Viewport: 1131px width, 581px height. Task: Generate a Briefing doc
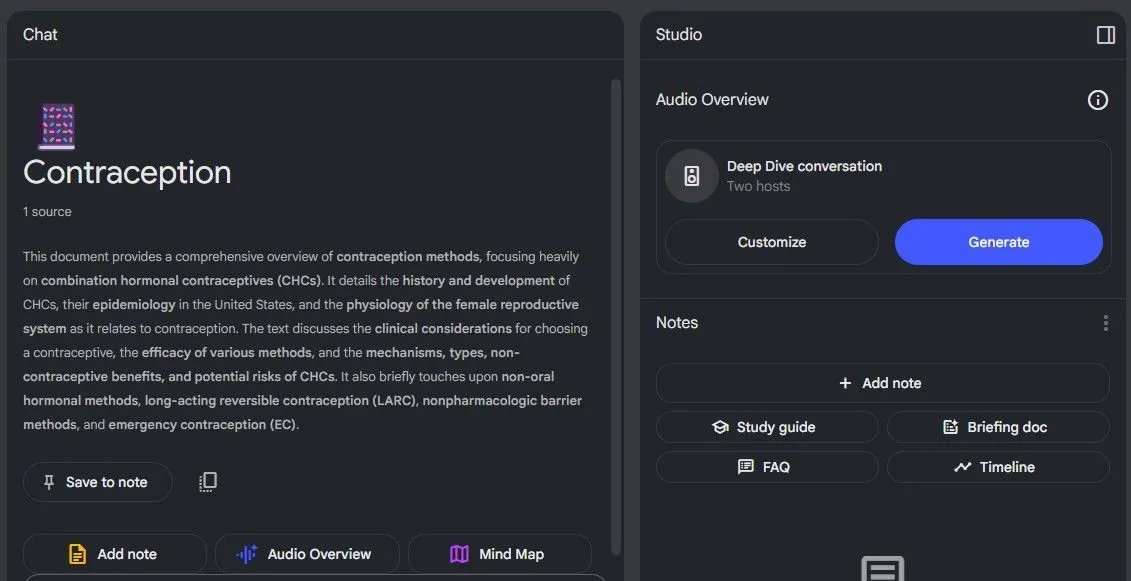[x=997, y=427]
